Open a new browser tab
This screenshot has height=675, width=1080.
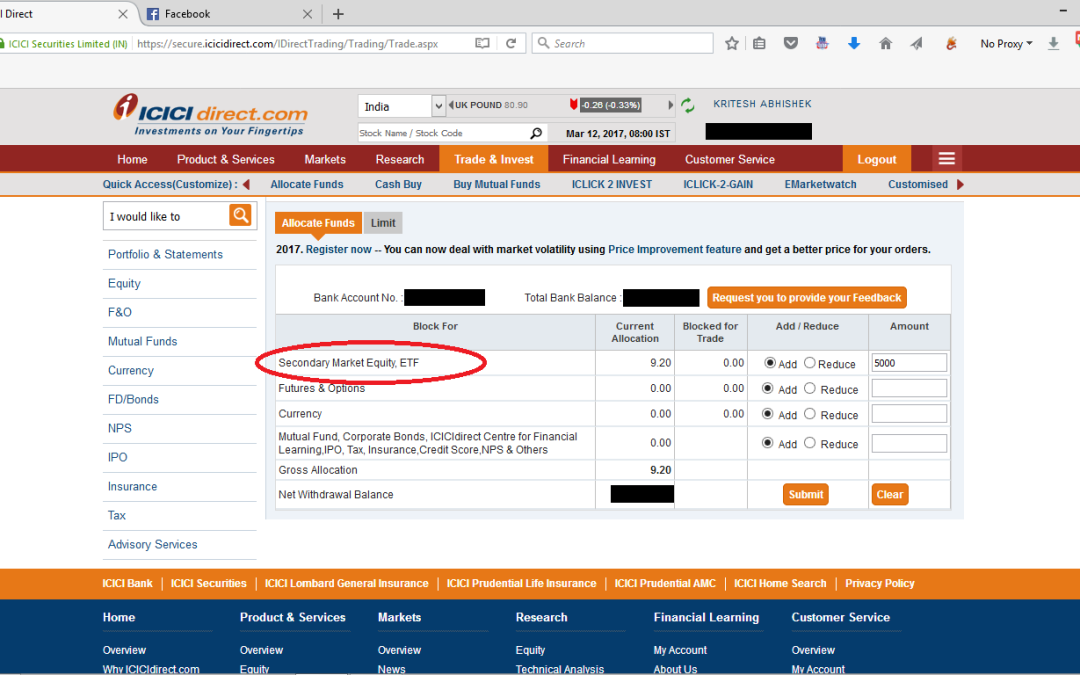click(x=338, y=14)
